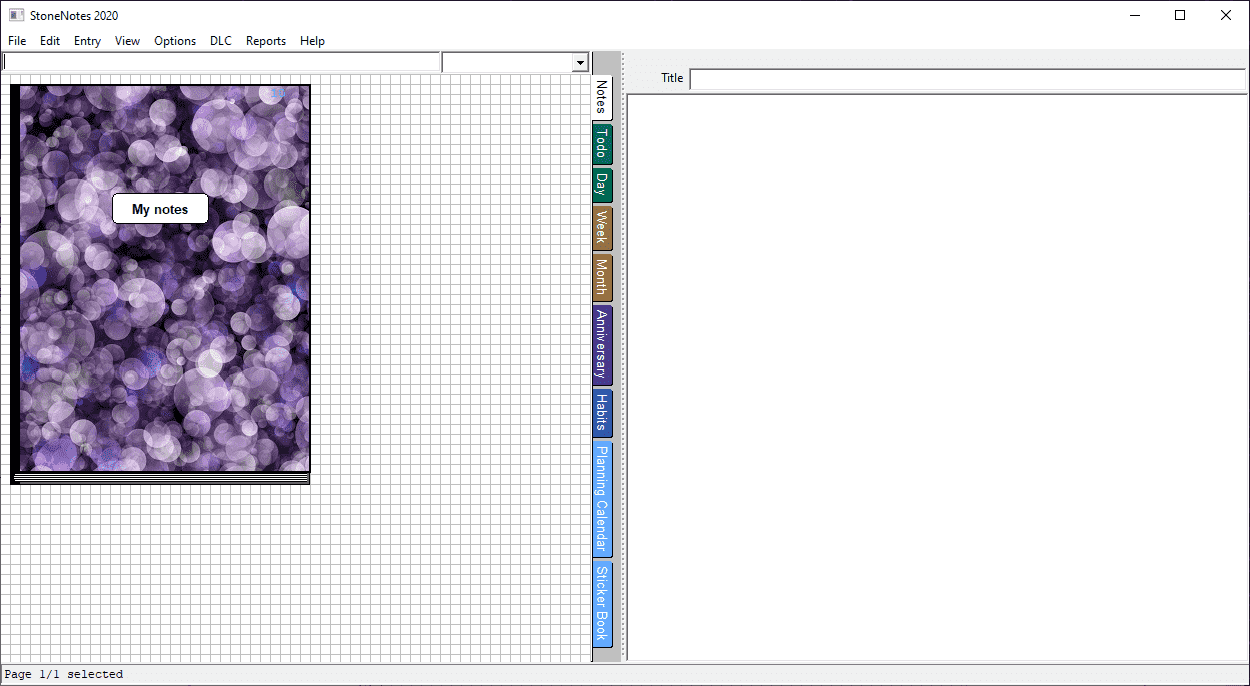Click the StoneNotes 2020 app icon in title bar
The height and width of the screenshot is (686, 1250).
coord(16,15)
